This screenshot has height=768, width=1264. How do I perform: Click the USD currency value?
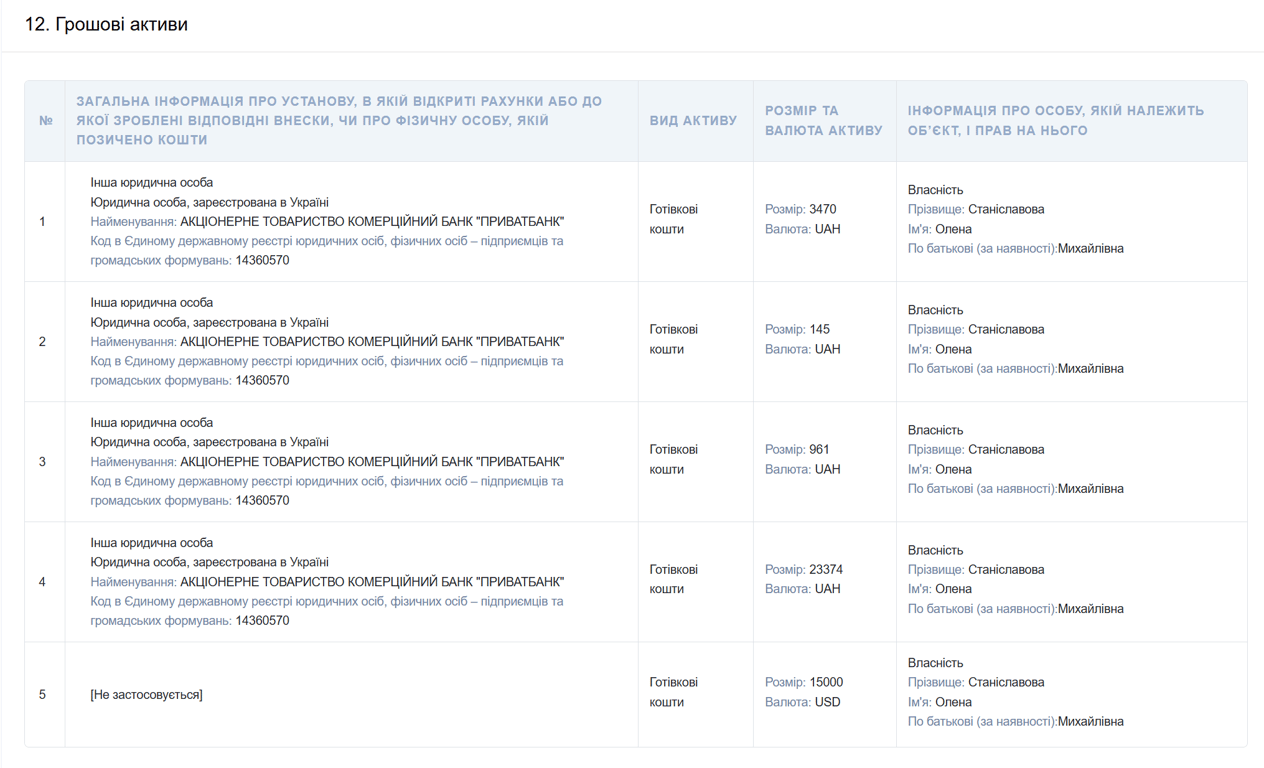tap(827, 702)
